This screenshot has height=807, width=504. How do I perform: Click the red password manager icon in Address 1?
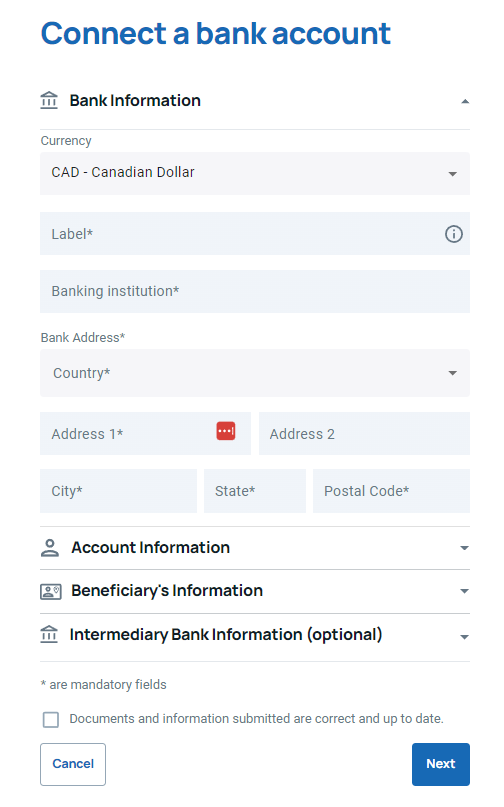225,431
